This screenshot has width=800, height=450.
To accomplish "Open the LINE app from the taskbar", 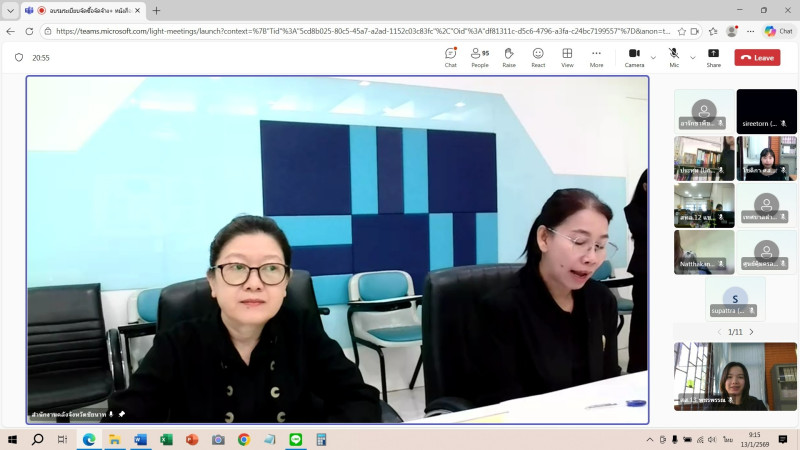I will click(x=295, y=439).
